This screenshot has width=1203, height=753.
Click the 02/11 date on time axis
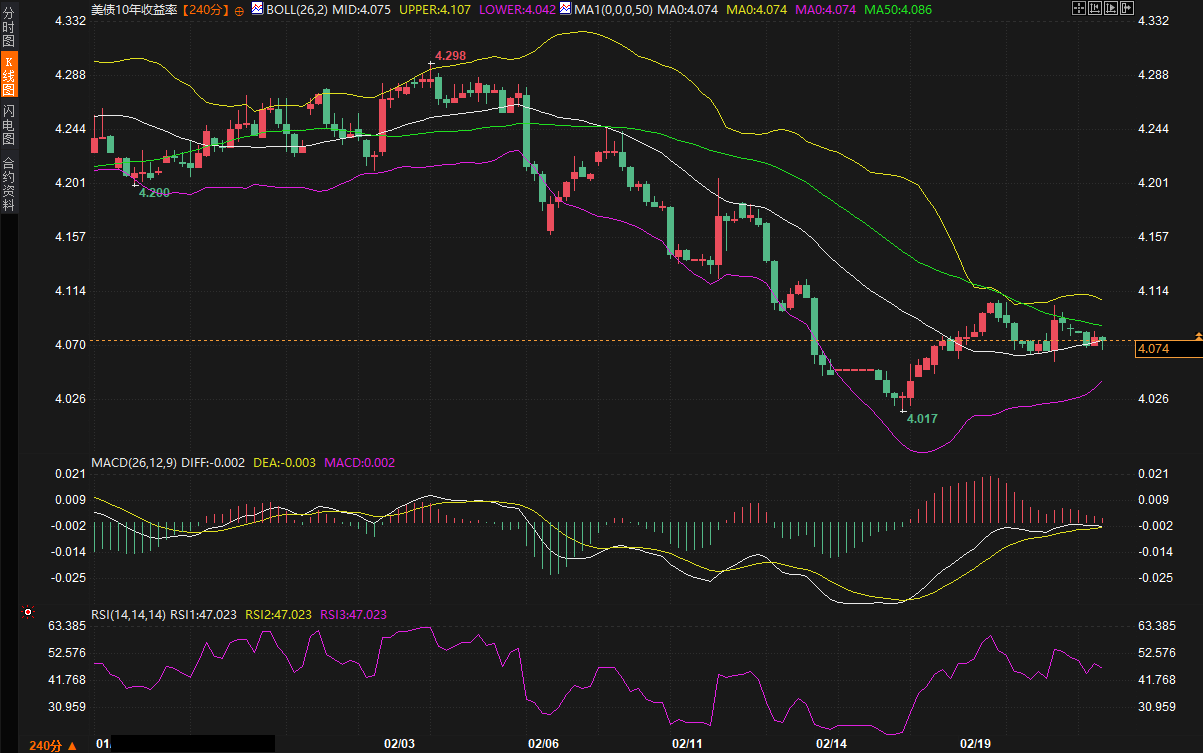[688, 745]
